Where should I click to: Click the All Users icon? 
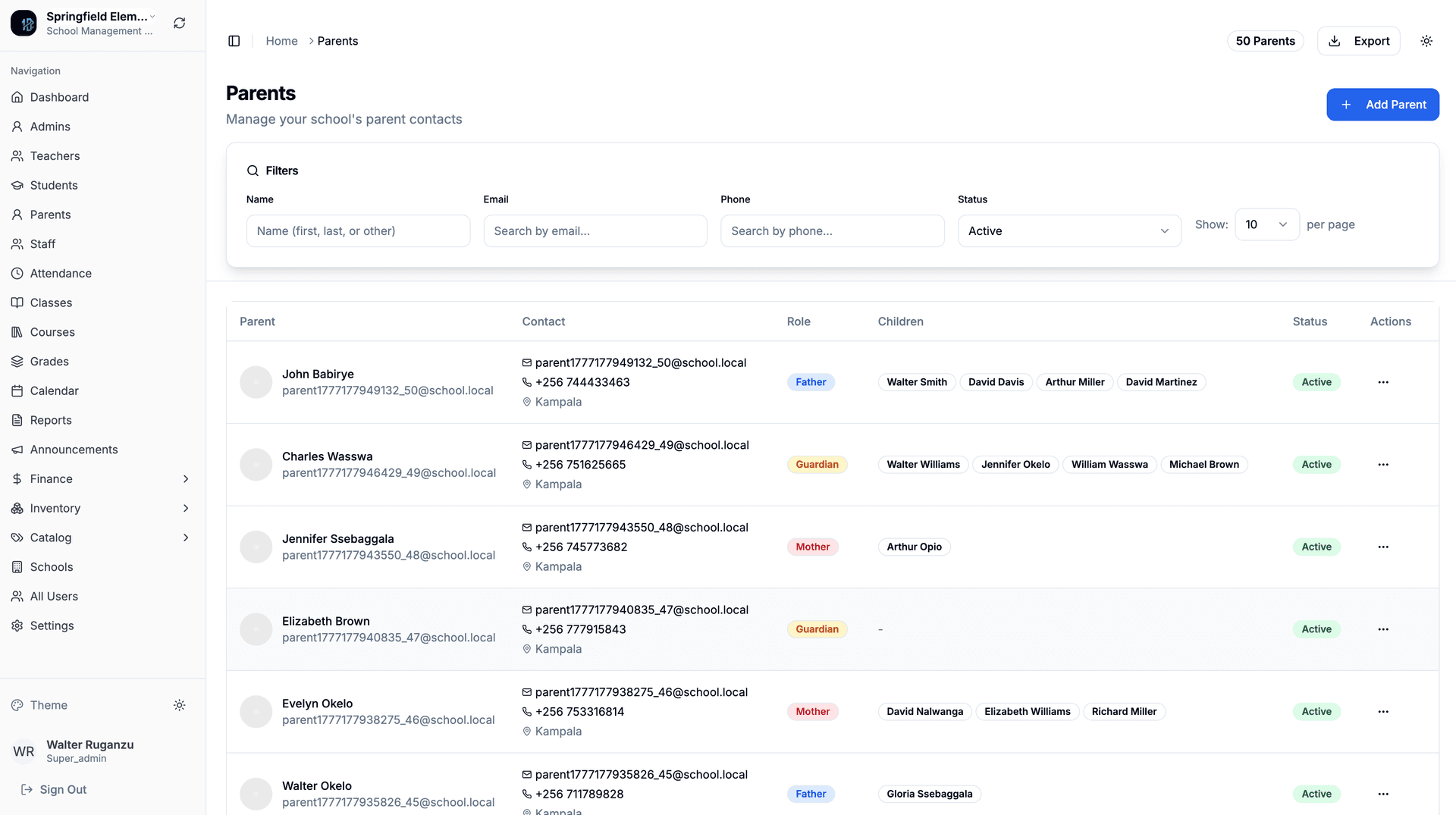[x=17, y=596]
